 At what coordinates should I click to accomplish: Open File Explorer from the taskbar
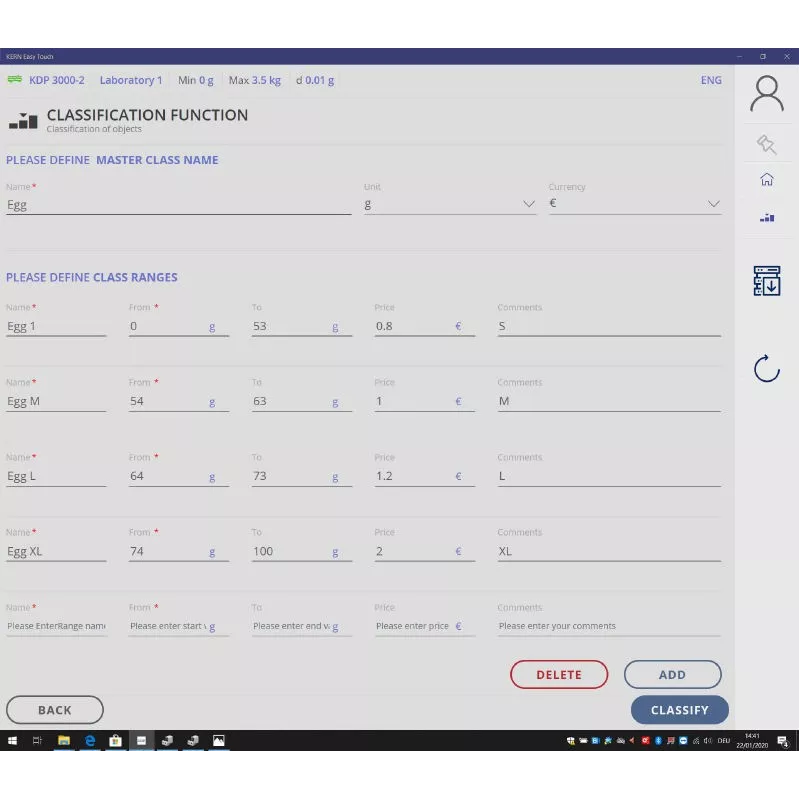(x=64, y=741)
